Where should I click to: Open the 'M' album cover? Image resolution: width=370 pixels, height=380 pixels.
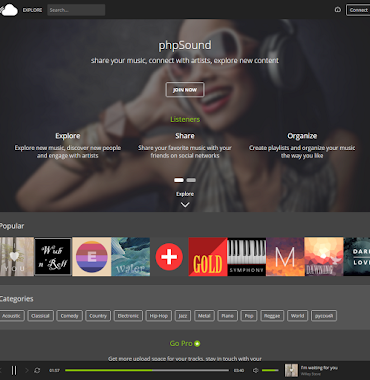(x=285, y=257)
